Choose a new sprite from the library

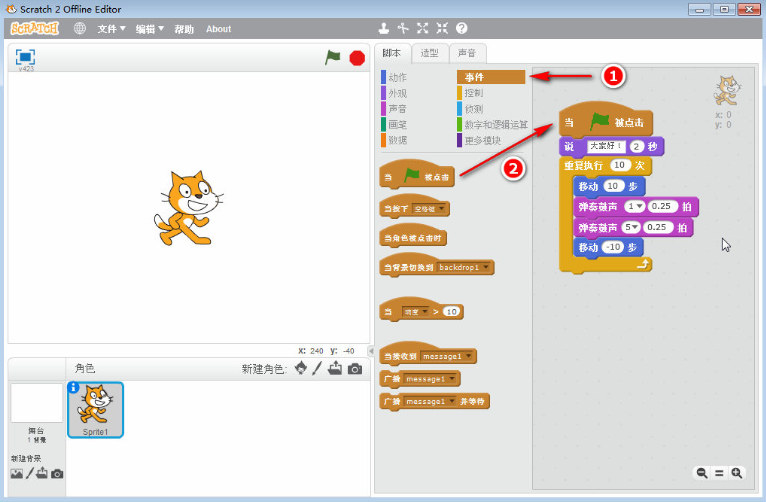301,368
